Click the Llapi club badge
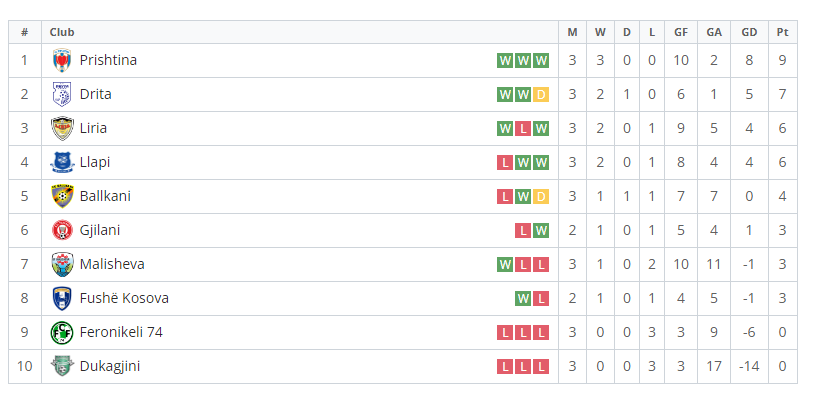Screen dimensions: 821x402 point(62,163)
